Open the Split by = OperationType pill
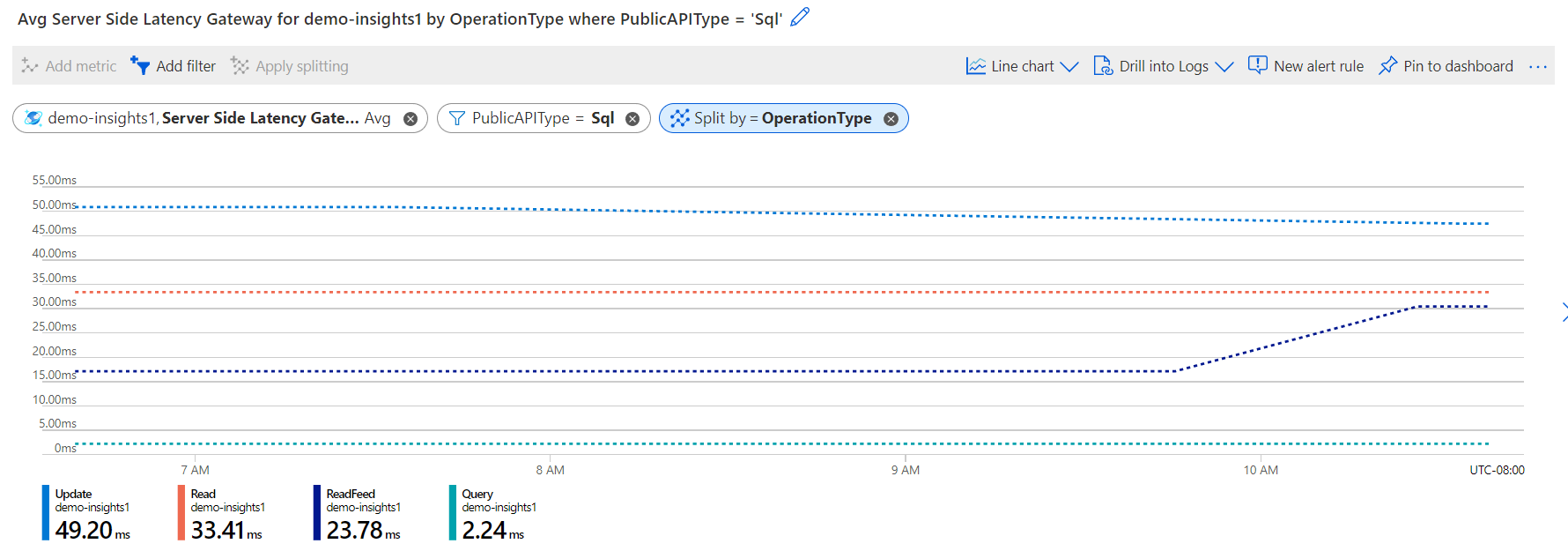The height and width of the screenshot is (551, 1568). (x=783, y=118)
